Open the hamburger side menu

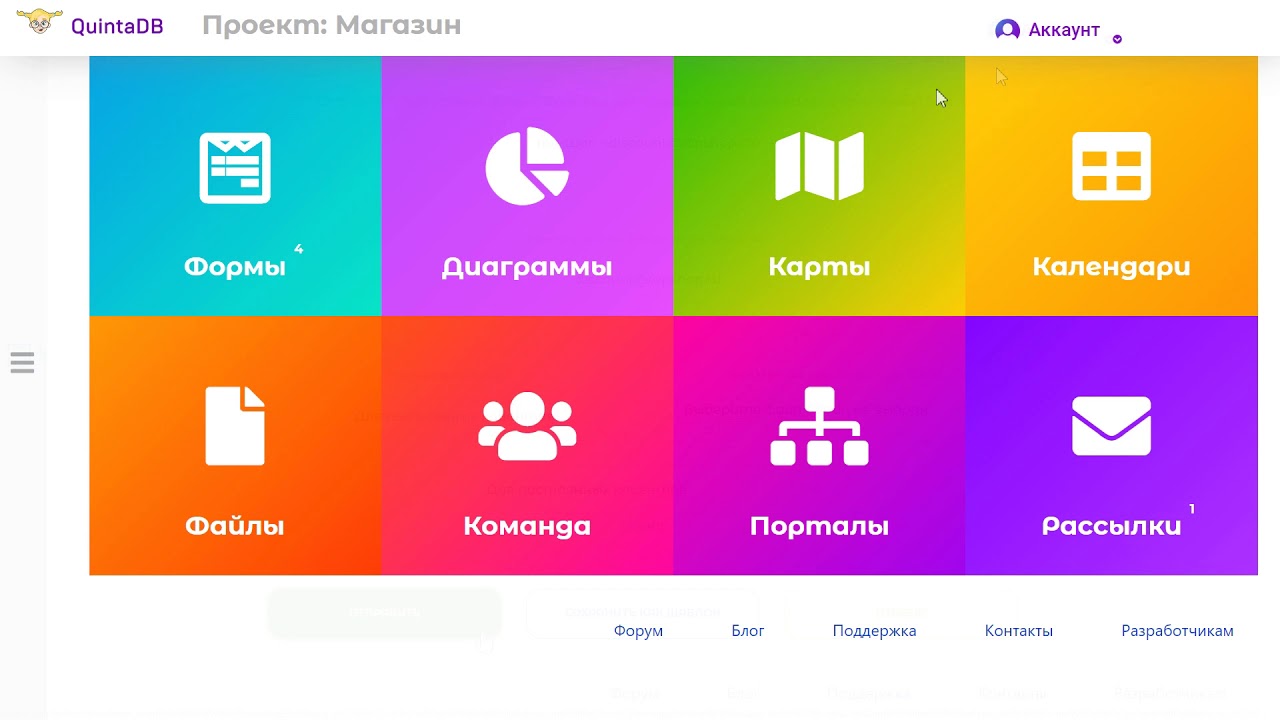(22, 362)
